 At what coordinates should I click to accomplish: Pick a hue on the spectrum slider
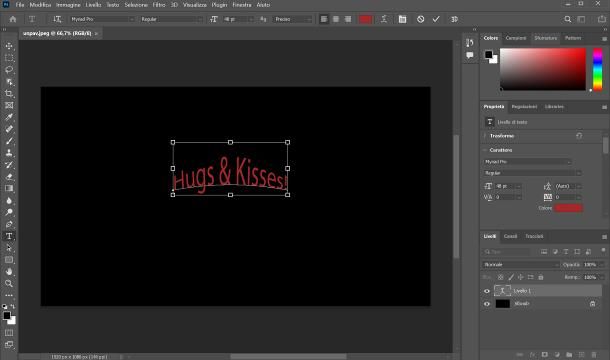(x=598, y=70)
